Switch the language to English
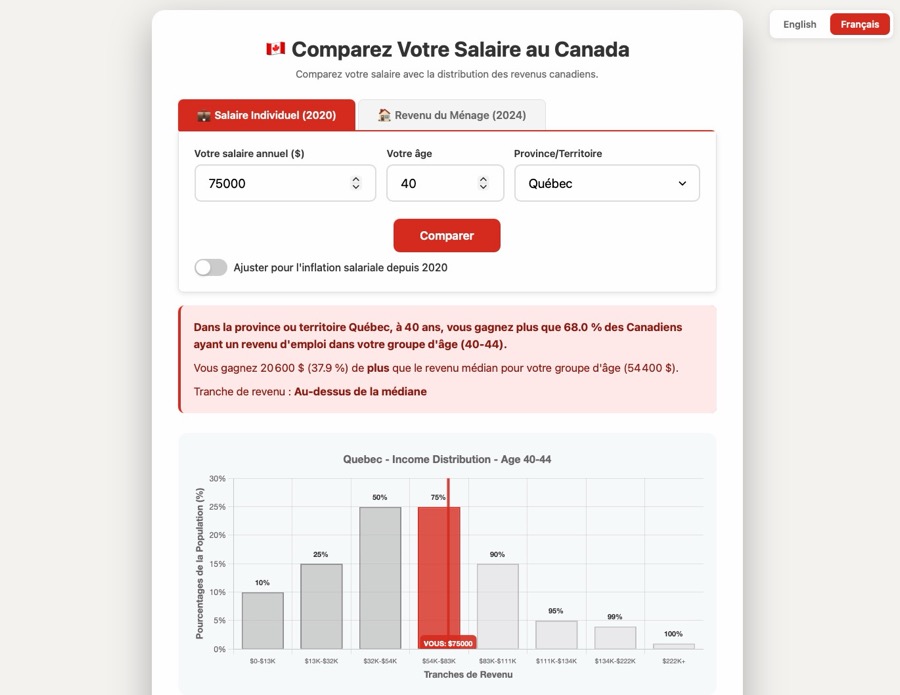 pos(800,24)
